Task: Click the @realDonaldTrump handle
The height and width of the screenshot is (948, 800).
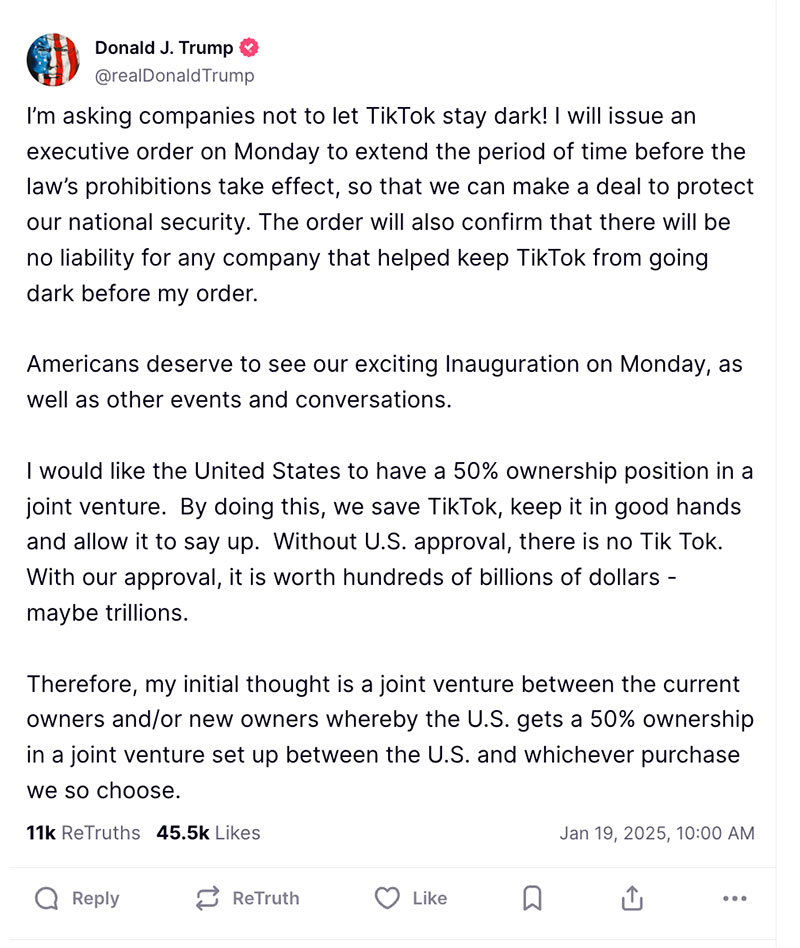Action: coord(174,75)
